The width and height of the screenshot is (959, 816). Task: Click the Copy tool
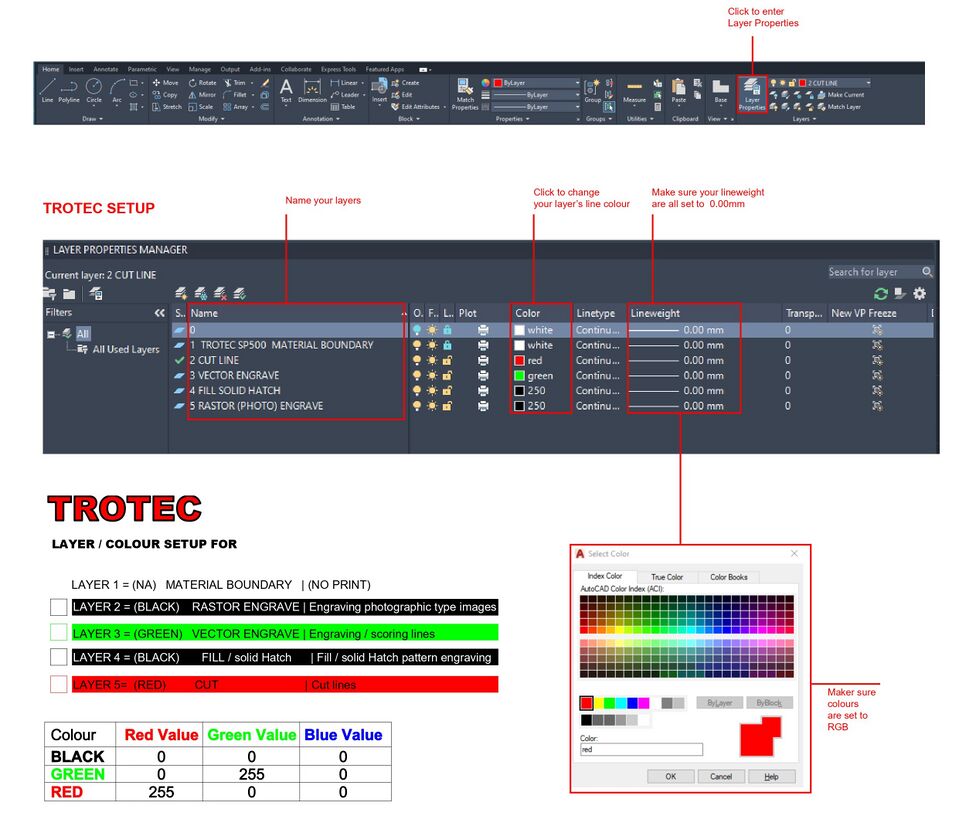[x=165, y=95]
